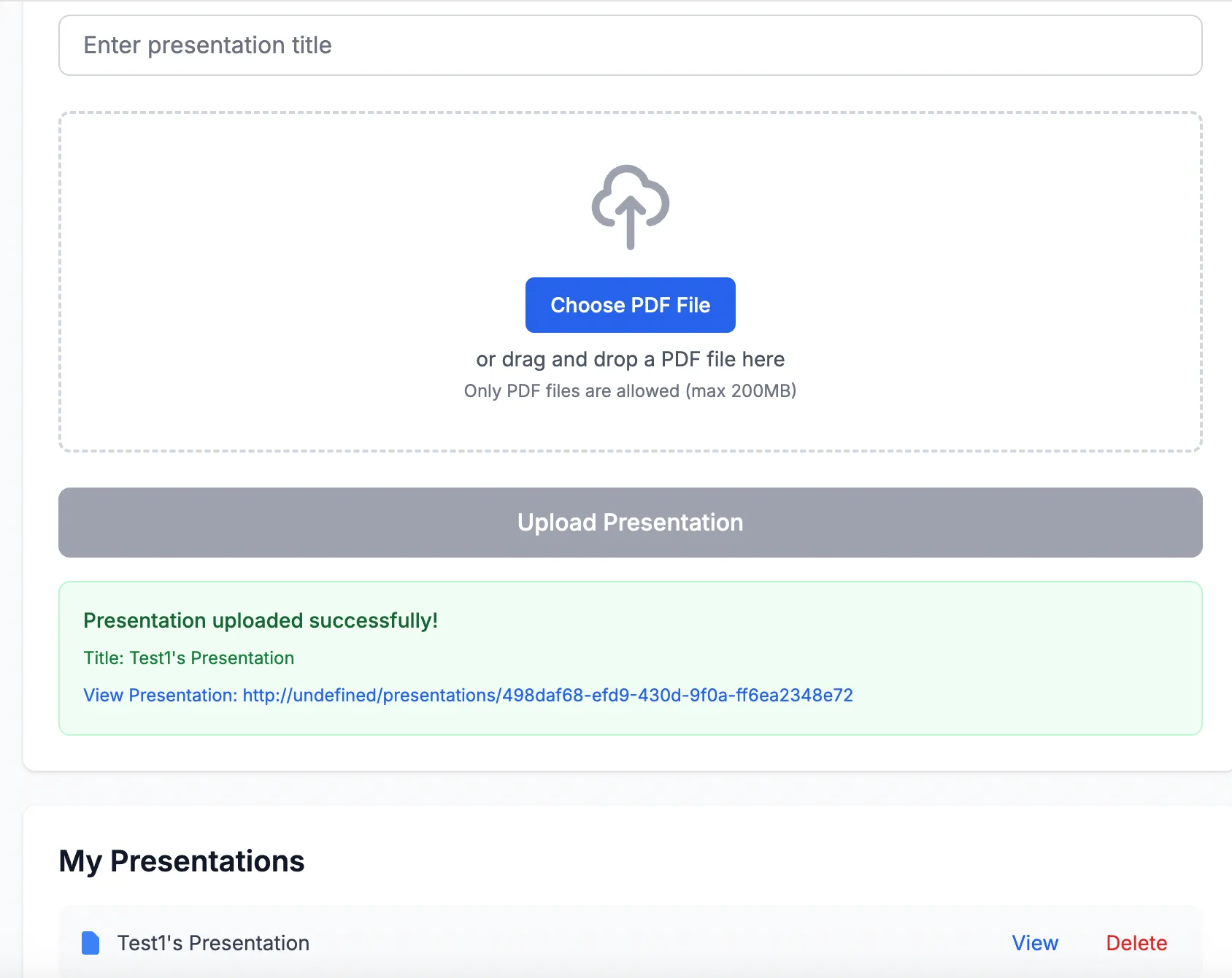This screenshot has height=978, width=1232.
Task: Click the "View Presentation:" label in success banner
Action: click(x=160, y=695)
